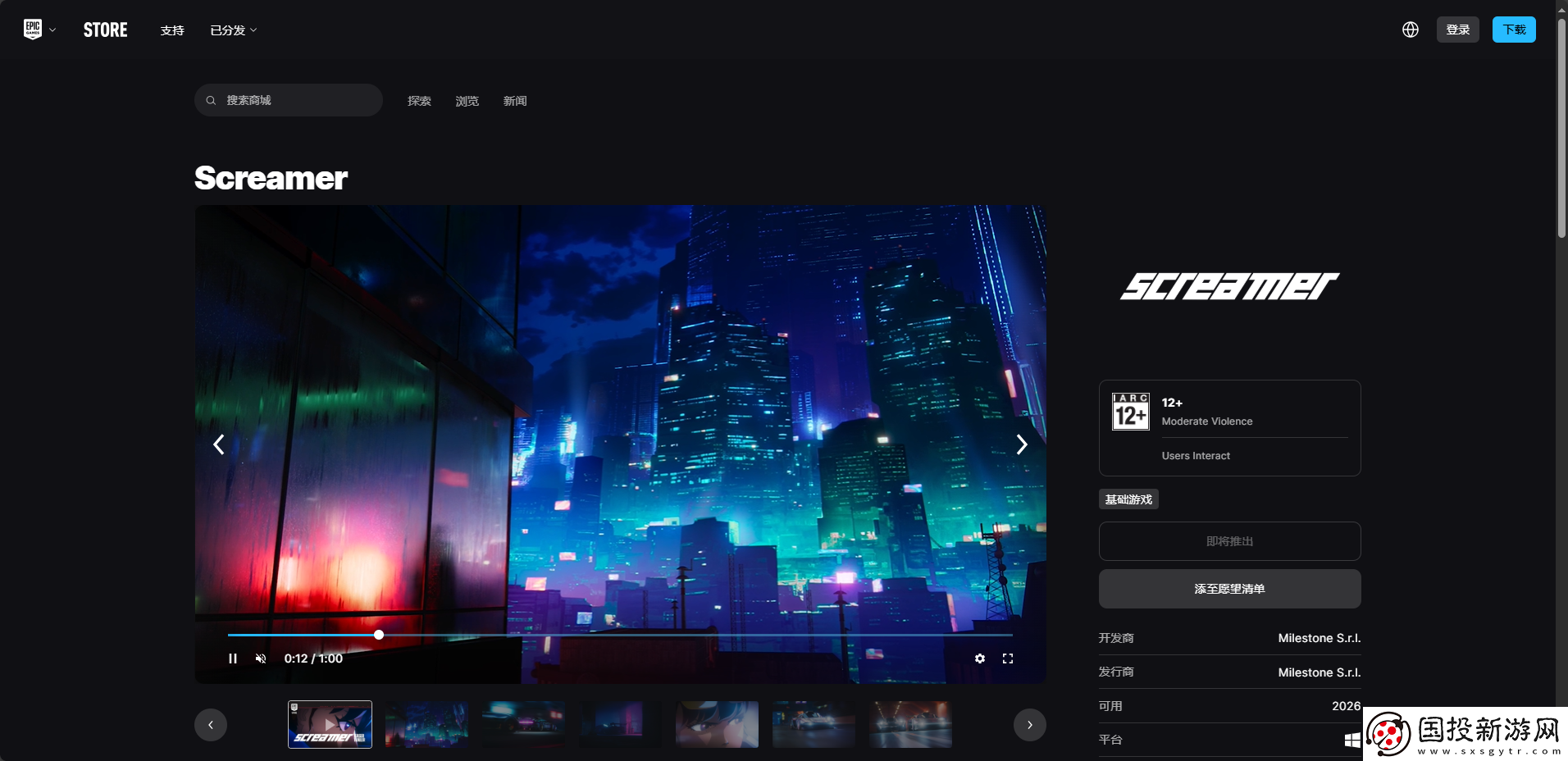
Task: Select the fourth thumbnail with the pink vertical glow
Action: pyautogui.click(x=620, y=724)
